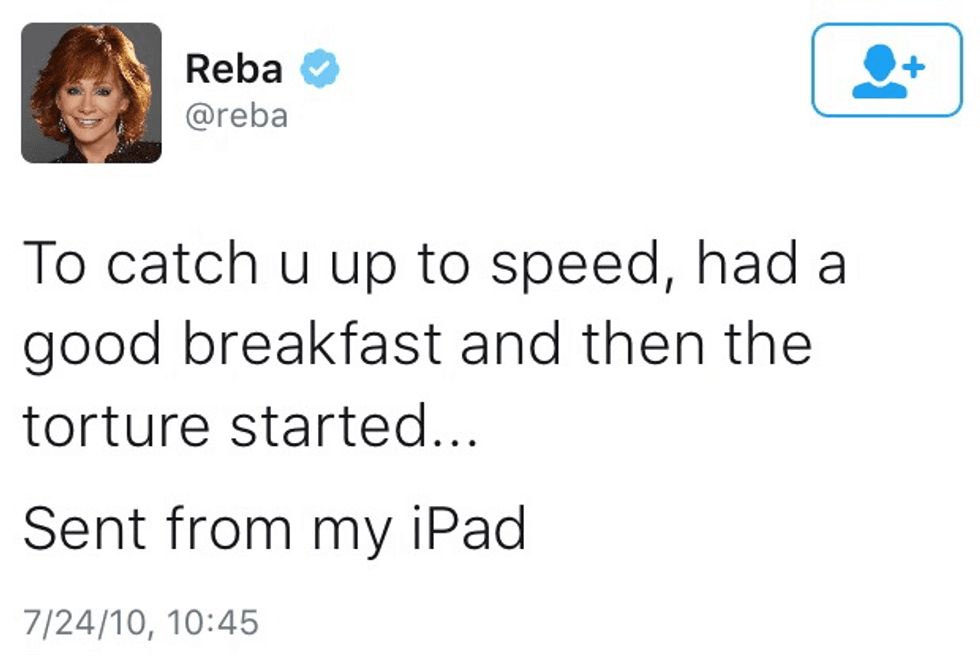Click the tweet timestamp 7/24/10, 10:45
This screenshot has width=980, height=669.
140,622
